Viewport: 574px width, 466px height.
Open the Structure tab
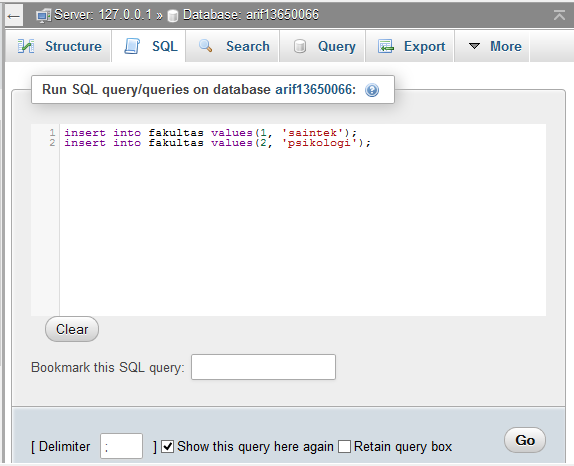coord(59,46)
